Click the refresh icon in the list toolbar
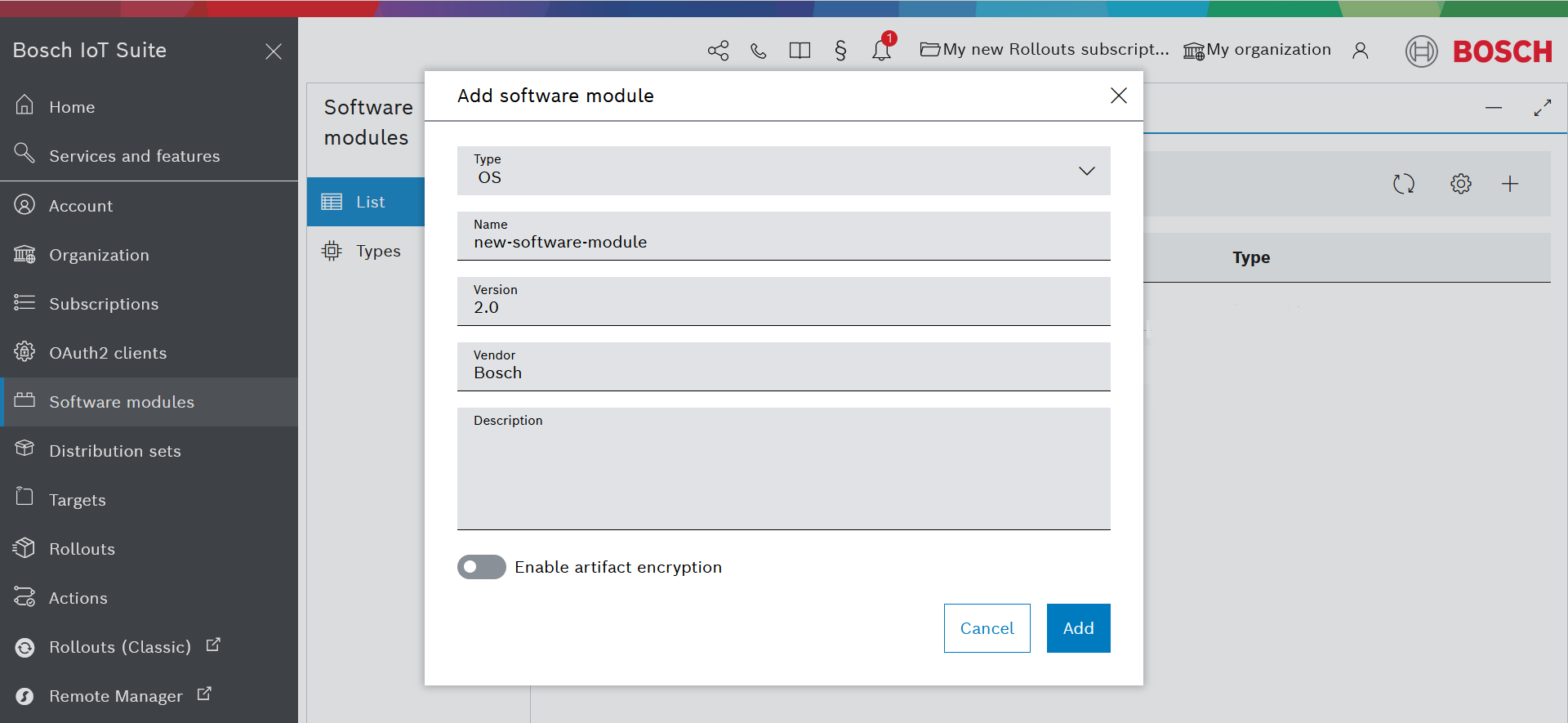 click(1403, 184)
